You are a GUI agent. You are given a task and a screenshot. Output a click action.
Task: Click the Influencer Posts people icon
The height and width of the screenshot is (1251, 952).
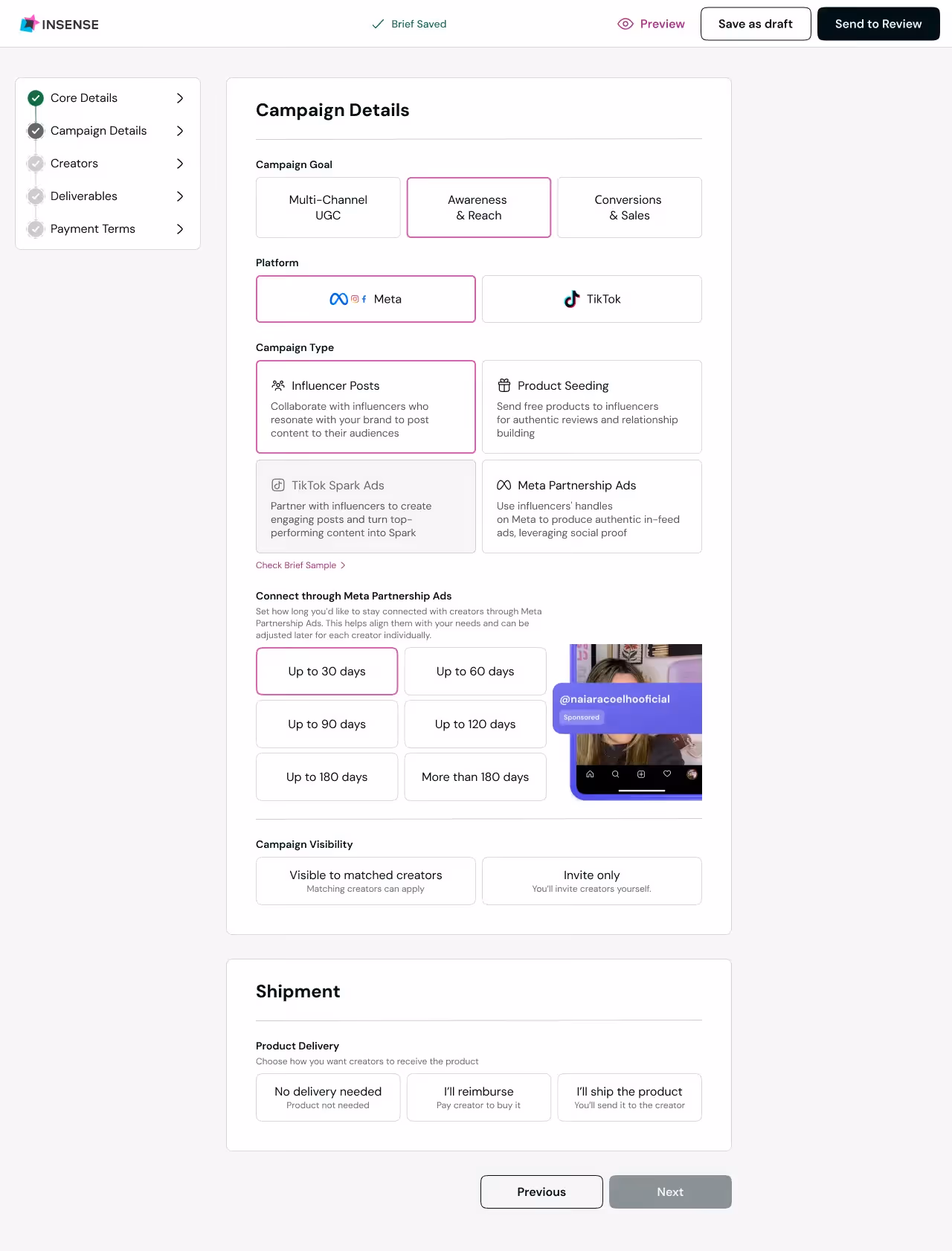tap(278, 385)
